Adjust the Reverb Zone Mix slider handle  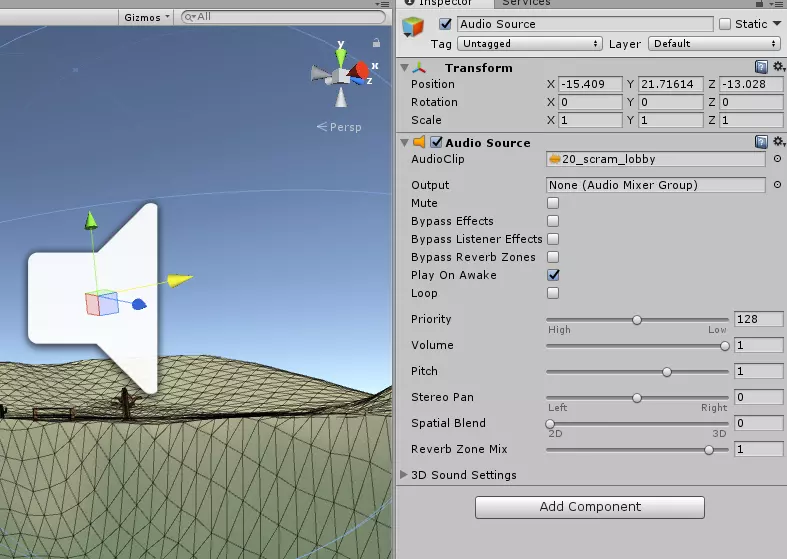point(709,450)
